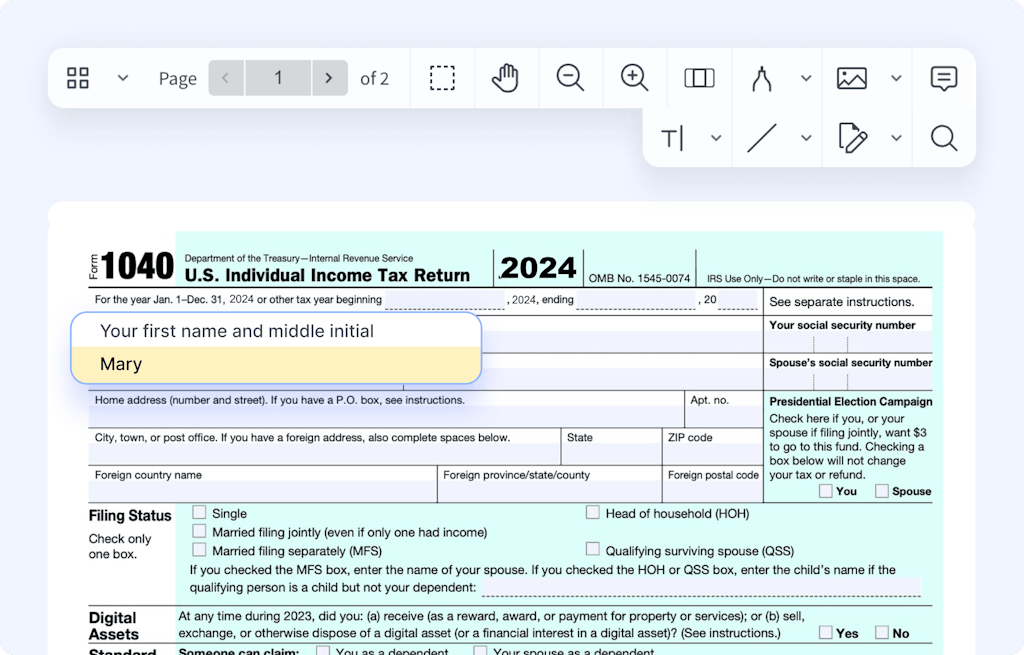Select the pen drawing tool

tap(762, 78)
